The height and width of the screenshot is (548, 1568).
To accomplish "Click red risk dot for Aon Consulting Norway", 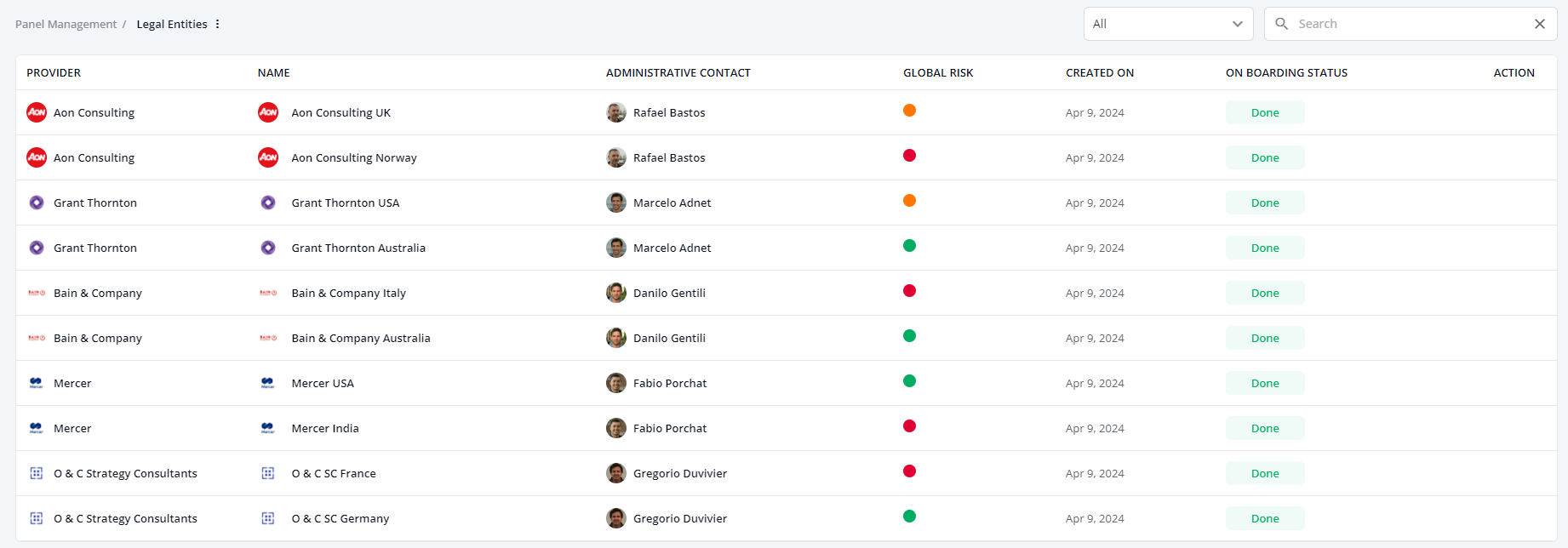I will tap(909, 156).
